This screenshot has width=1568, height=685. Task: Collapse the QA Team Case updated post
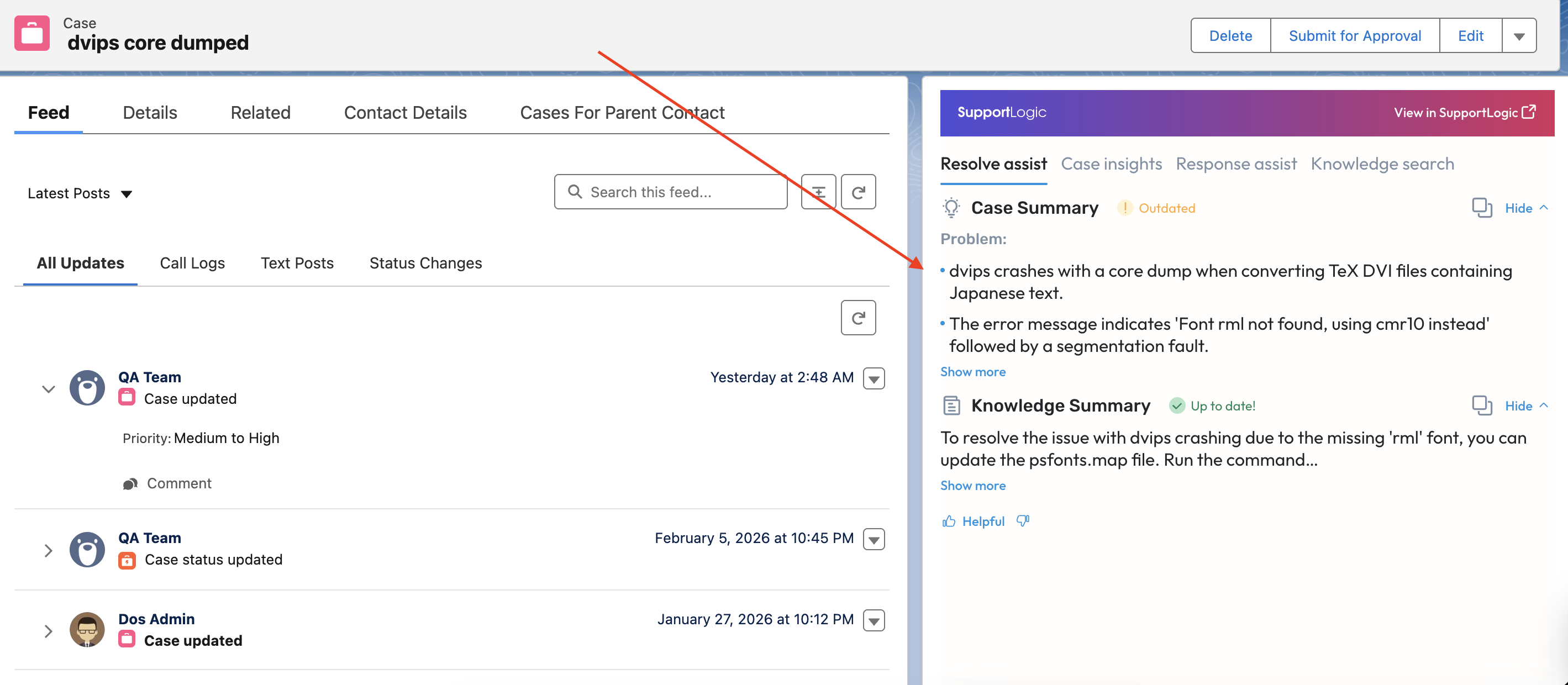[x=48, y=389]
